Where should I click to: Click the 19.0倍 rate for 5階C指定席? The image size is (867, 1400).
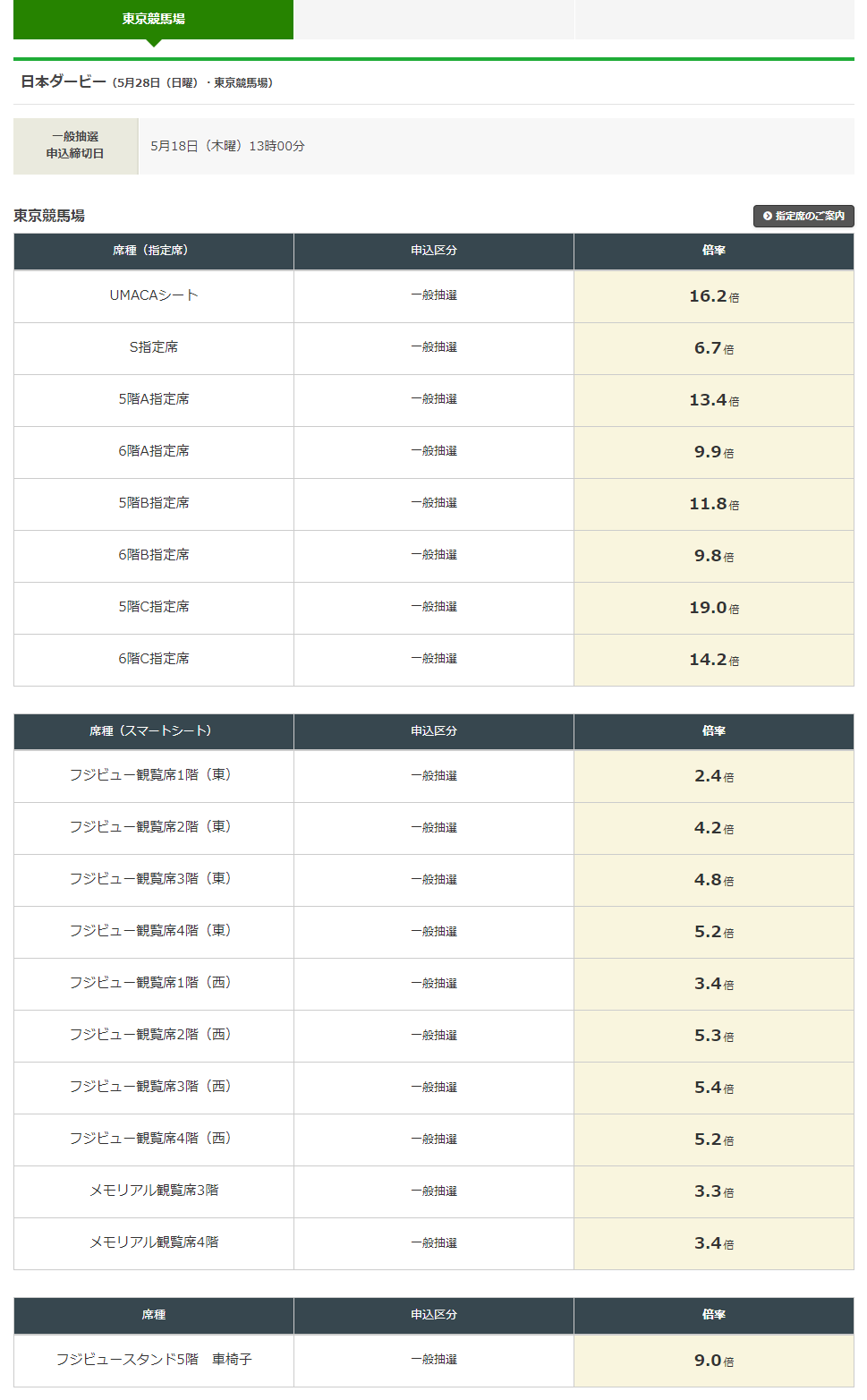(714, 608)
